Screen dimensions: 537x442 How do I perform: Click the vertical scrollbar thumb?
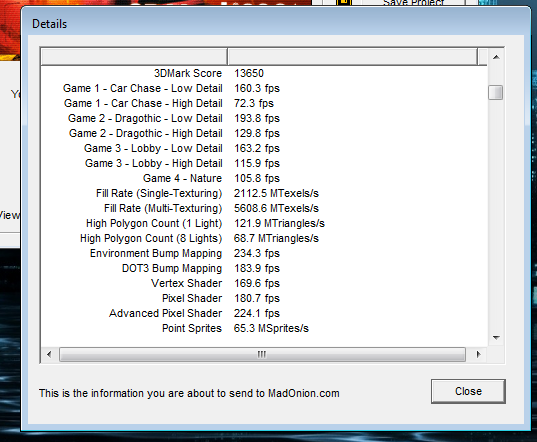496,92
